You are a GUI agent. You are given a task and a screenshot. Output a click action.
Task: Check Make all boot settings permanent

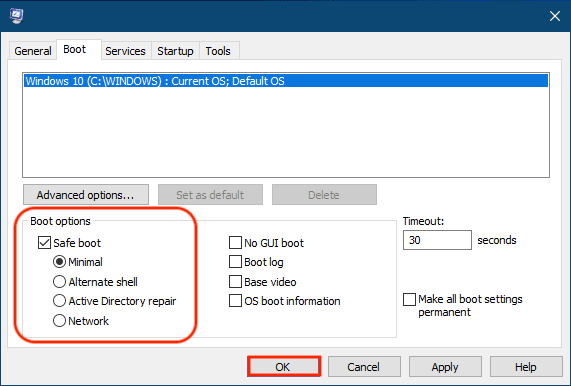click(409, 300)
